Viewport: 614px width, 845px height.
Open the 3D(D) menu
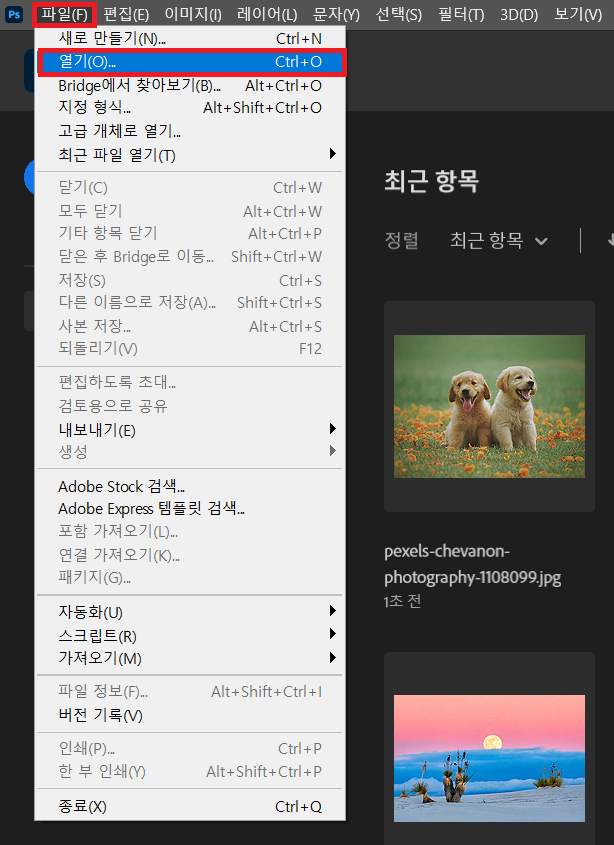[x=519, y=15]
